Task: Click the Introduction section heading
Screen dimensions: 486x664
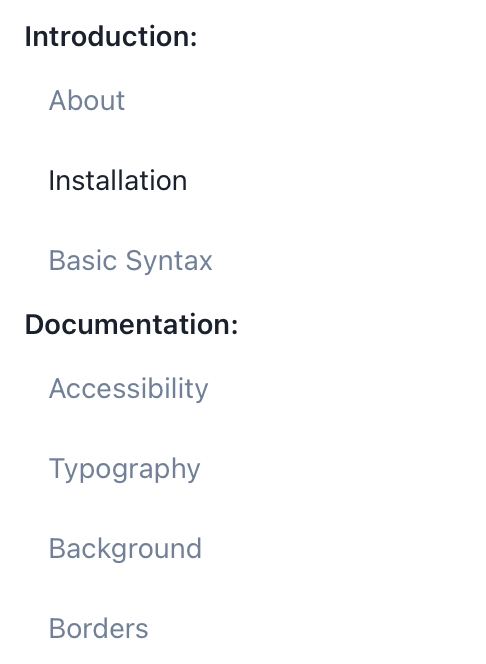Action: 111,36
